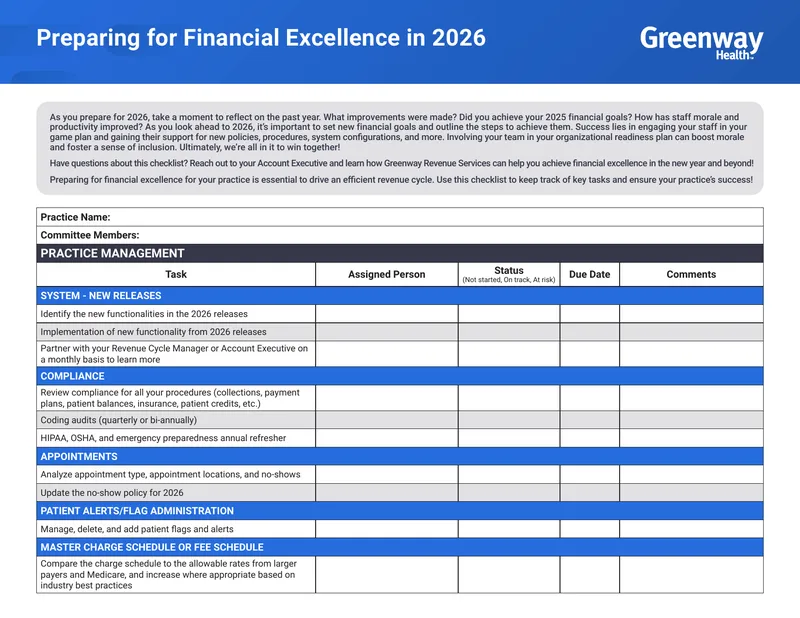This screenshot has width=800, height=618.
Task: Click Due Date cell for 'Partner with your Revenue Cycle Manager'
Action: coord(589,354)
